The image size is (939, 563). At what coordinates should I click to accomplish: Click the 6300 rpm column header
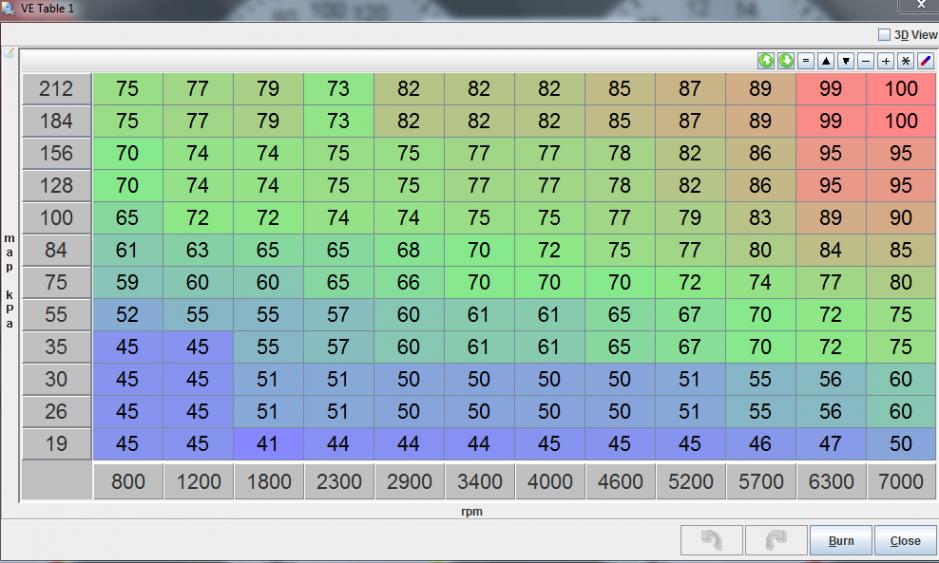pos(831,481)
